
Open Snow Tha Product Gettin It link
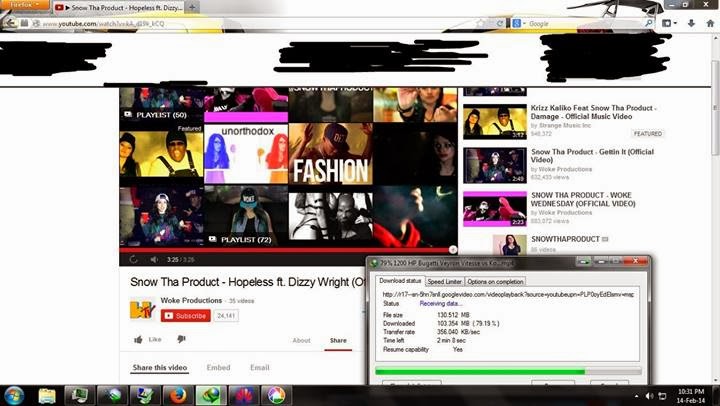(592, 156)
